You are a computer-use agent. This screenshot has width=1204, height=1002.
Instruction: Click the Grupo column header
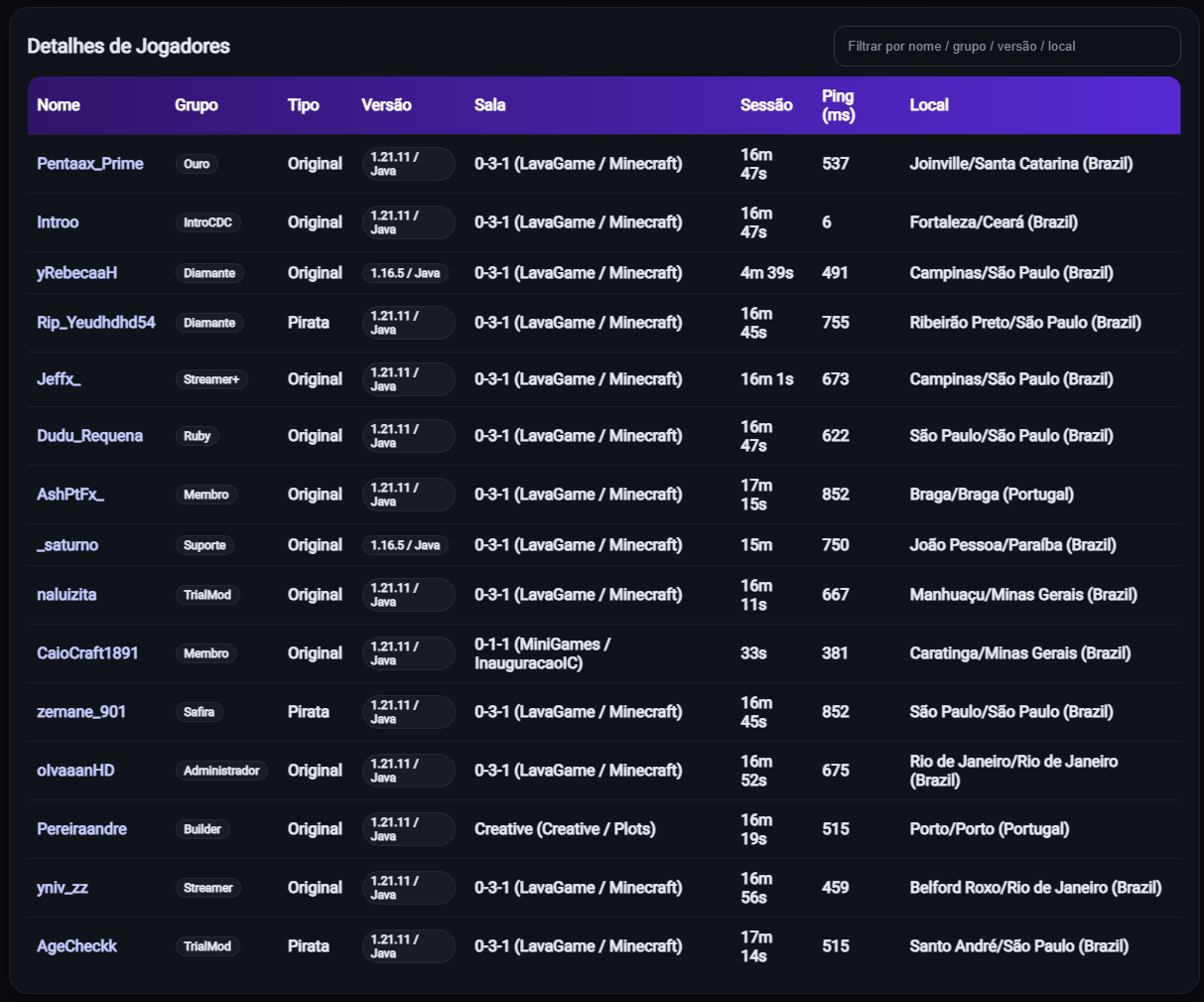click(x=196, y=105)
